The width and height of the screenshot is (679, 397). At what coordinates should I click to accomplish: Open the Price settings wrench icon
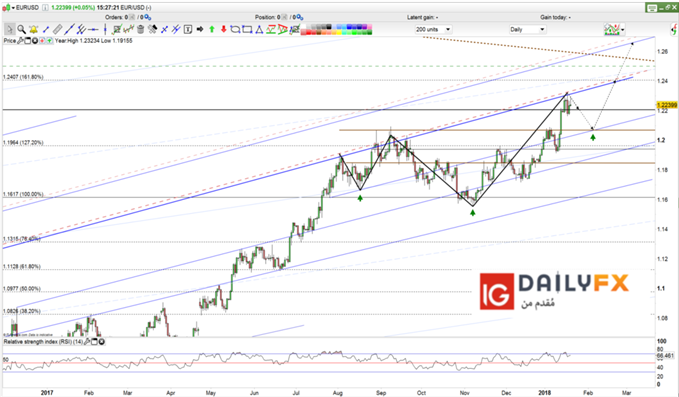pos(20,41)
